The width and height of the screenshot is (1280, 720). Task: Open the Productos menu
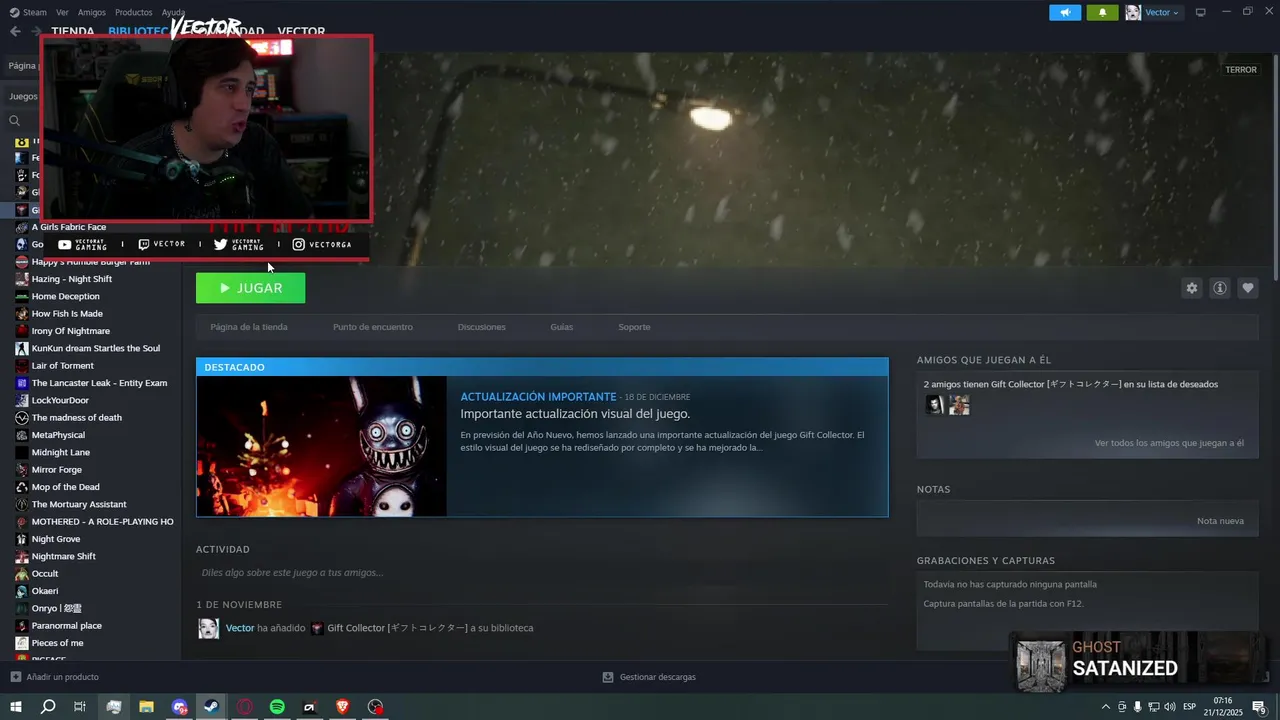point(134,12)
